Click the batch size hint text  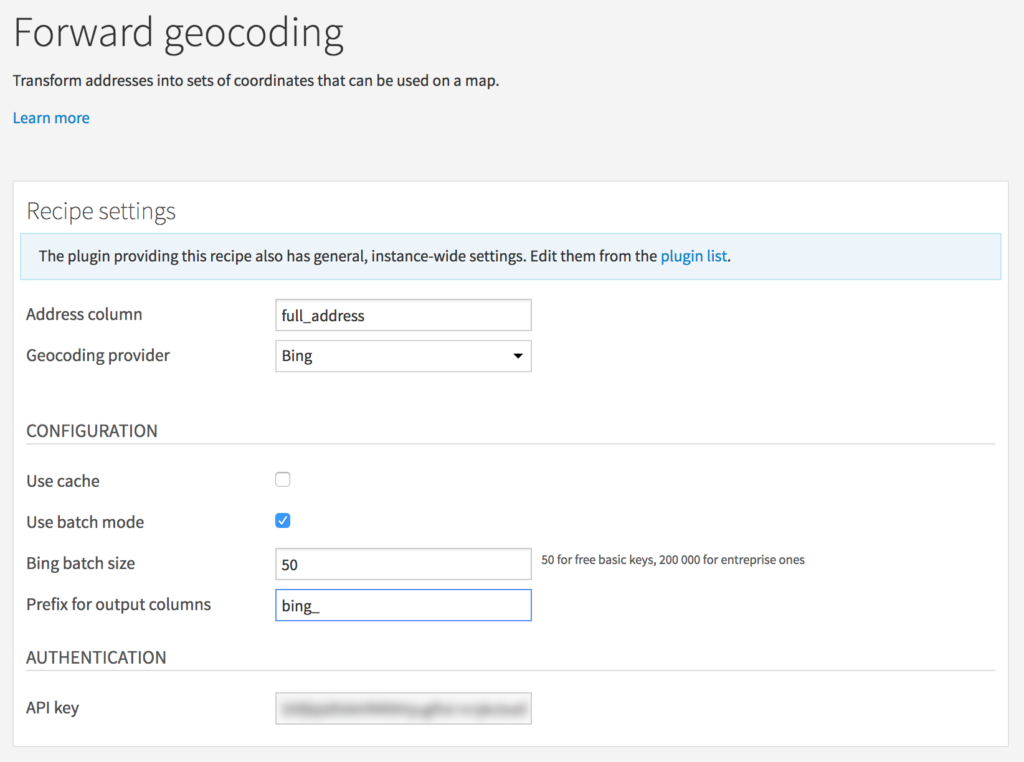point(672,560)
